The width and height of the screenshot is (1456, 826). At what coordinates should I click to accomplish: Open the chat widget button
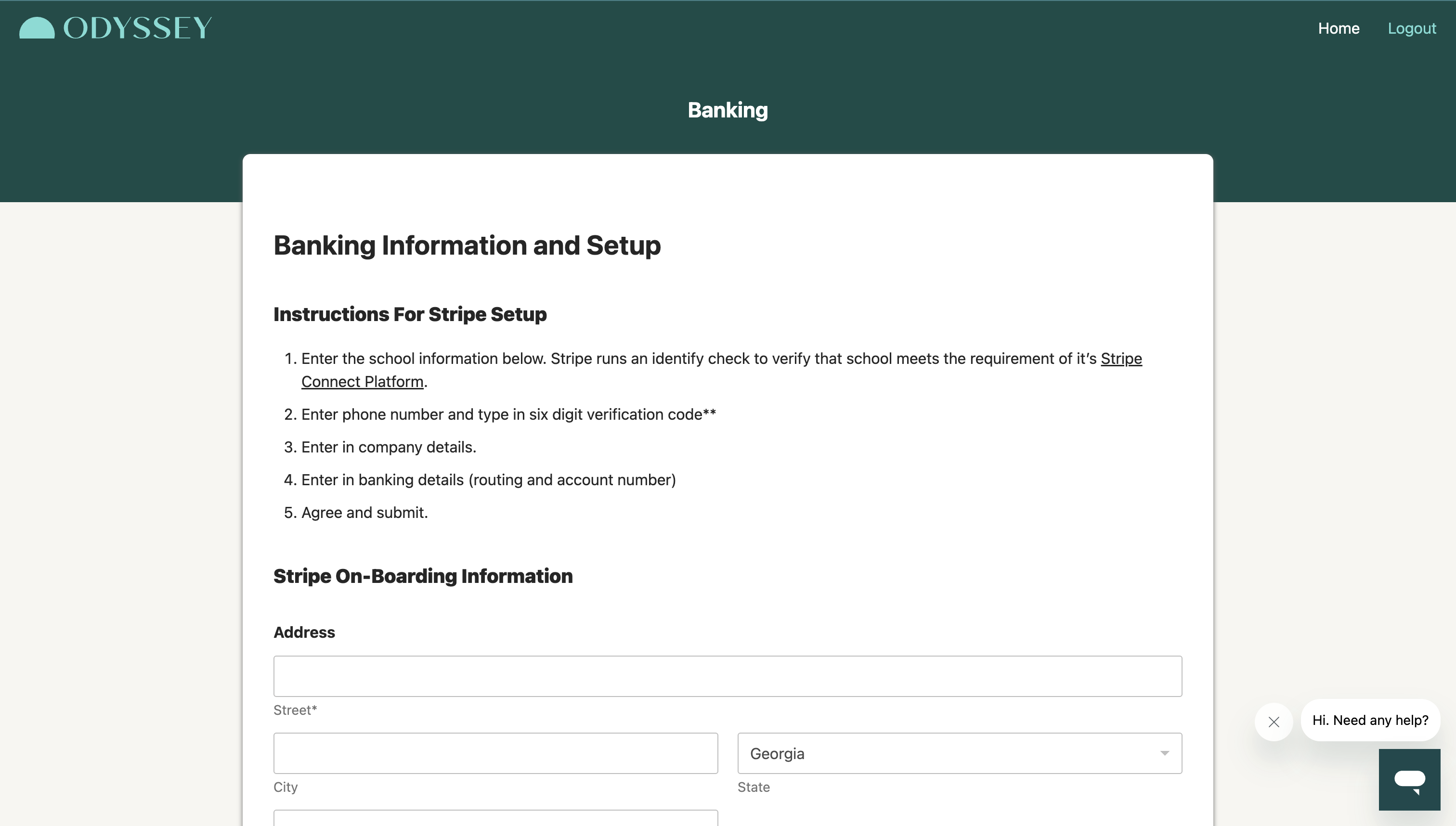pos(1409,779)
